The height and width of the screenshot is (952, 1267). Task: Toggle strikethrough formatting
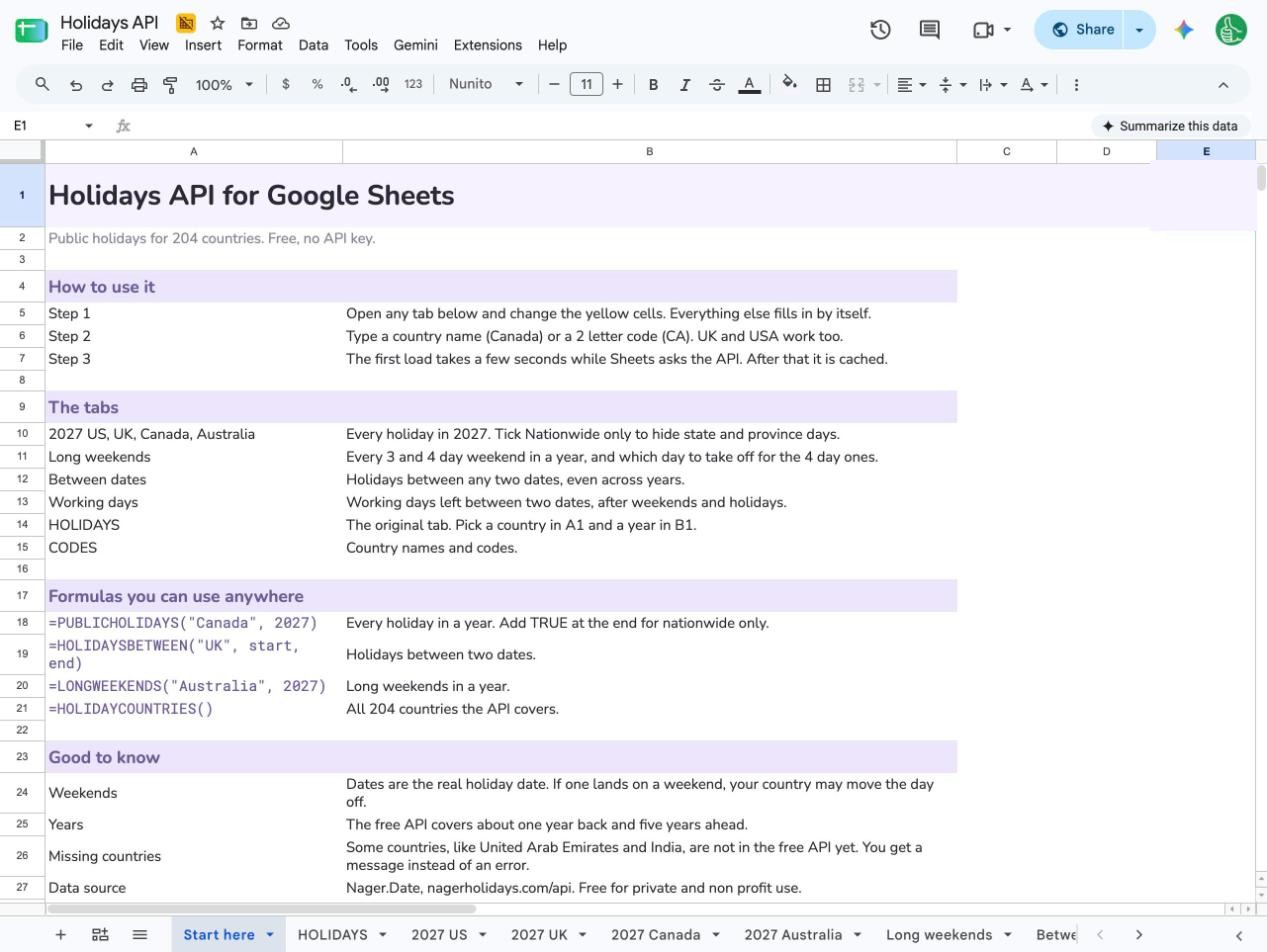[717, 85]
